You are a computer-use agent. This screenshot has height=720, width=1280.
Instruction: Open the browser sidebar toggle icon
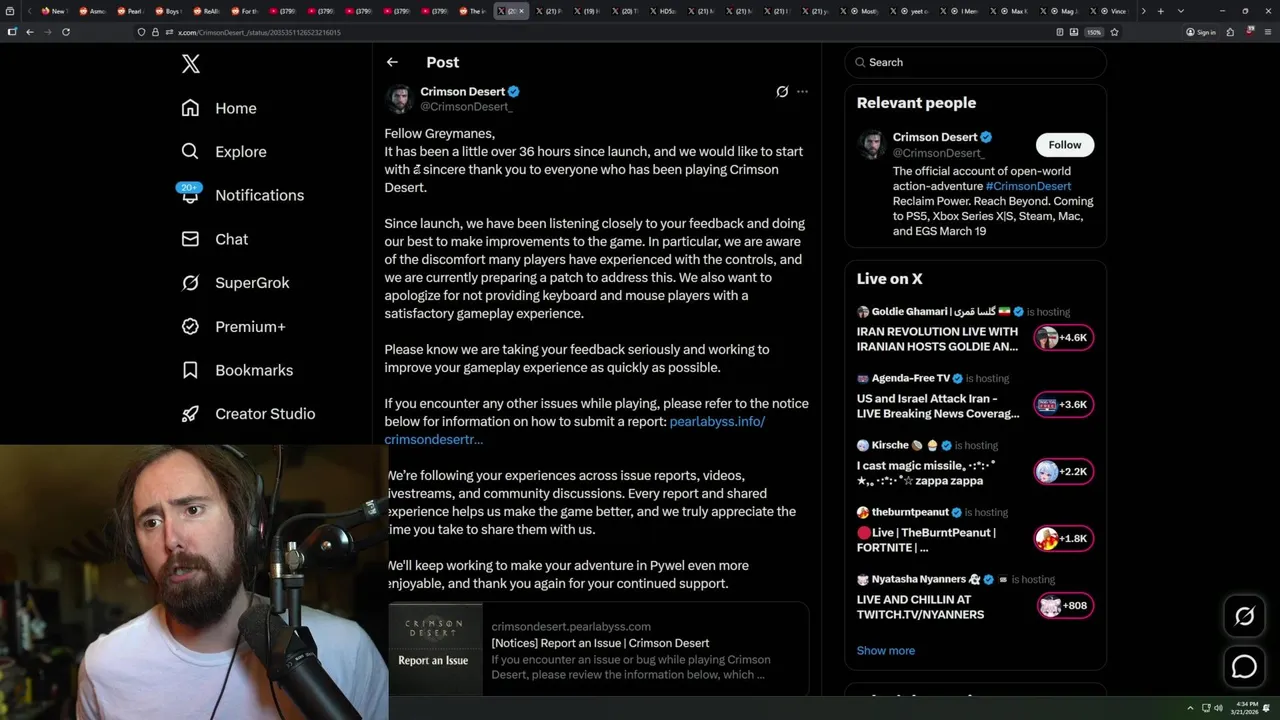click(x=11, y=32)
